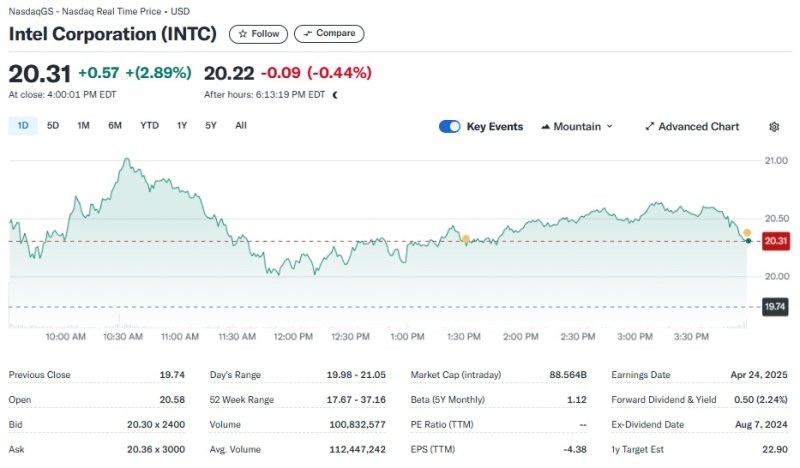The width and height of the screenshot is (800, 468).
Task: Choose the YTD range tab
Action: [x=149, y=126]
